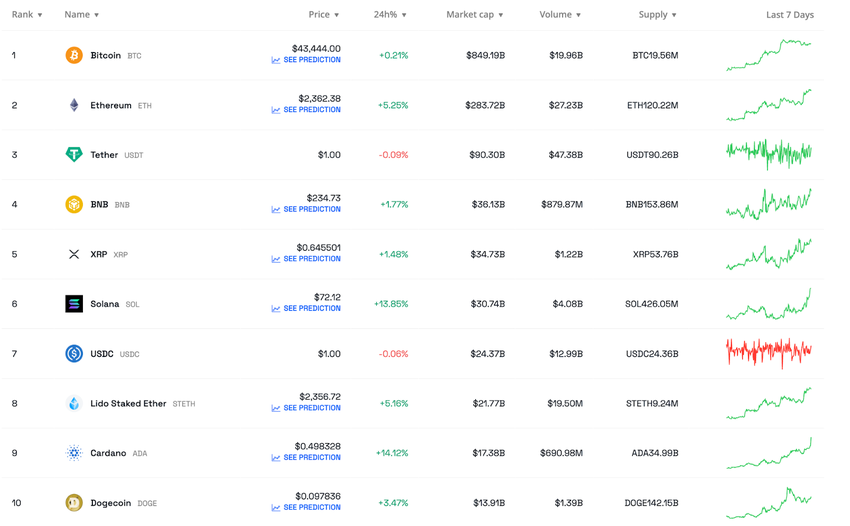850x526 pixels.
Task: Click the Bitcoin logo icon
Action: [74, 55]
